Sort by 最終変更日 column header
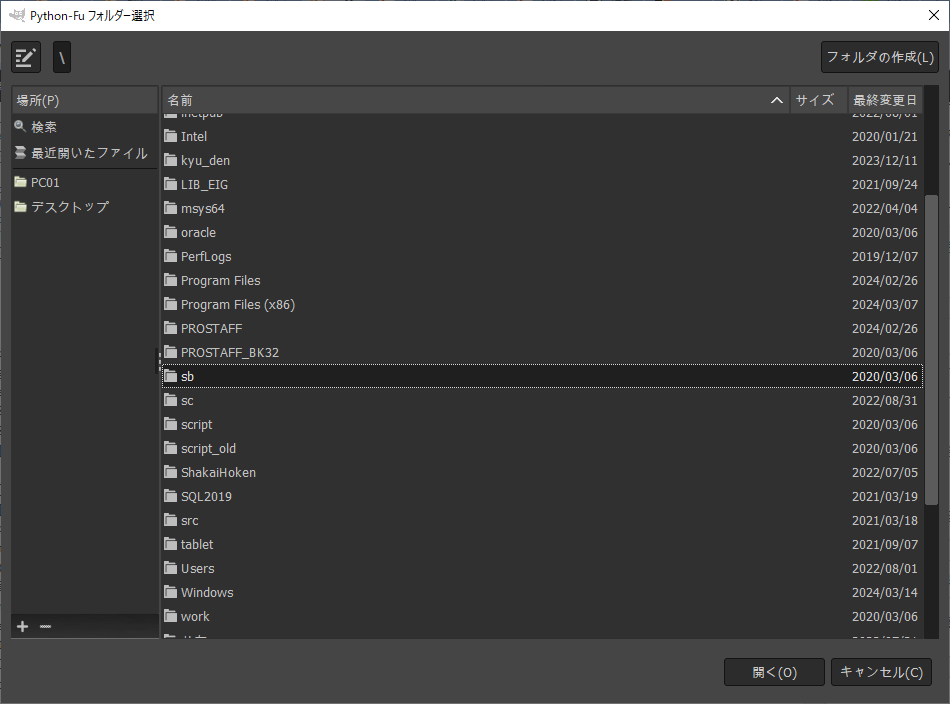Image resolution: width=950 pixels, height=704 pixels. click(884, 100)
